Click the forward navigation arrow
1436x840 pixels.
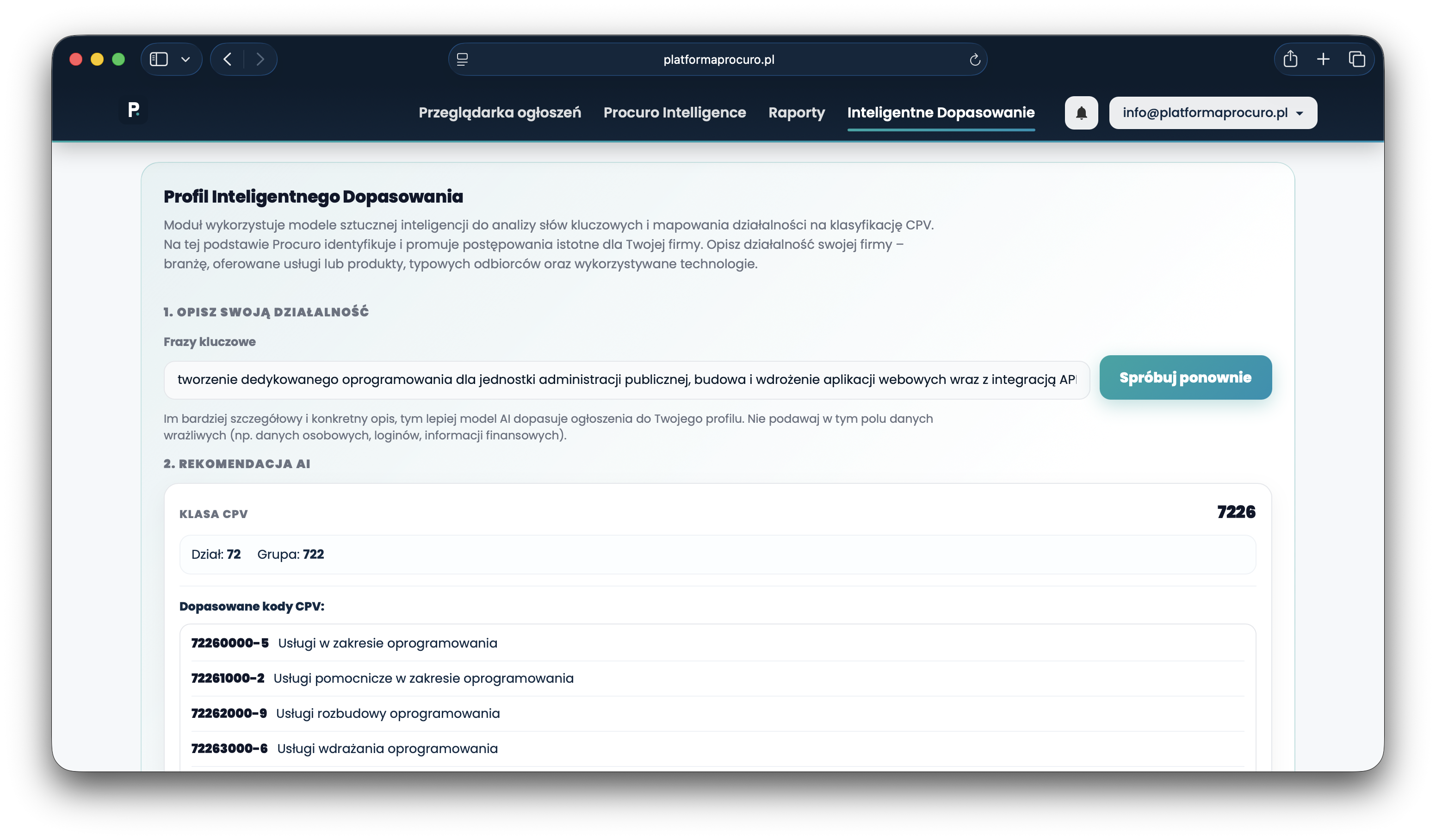(260, 59)
